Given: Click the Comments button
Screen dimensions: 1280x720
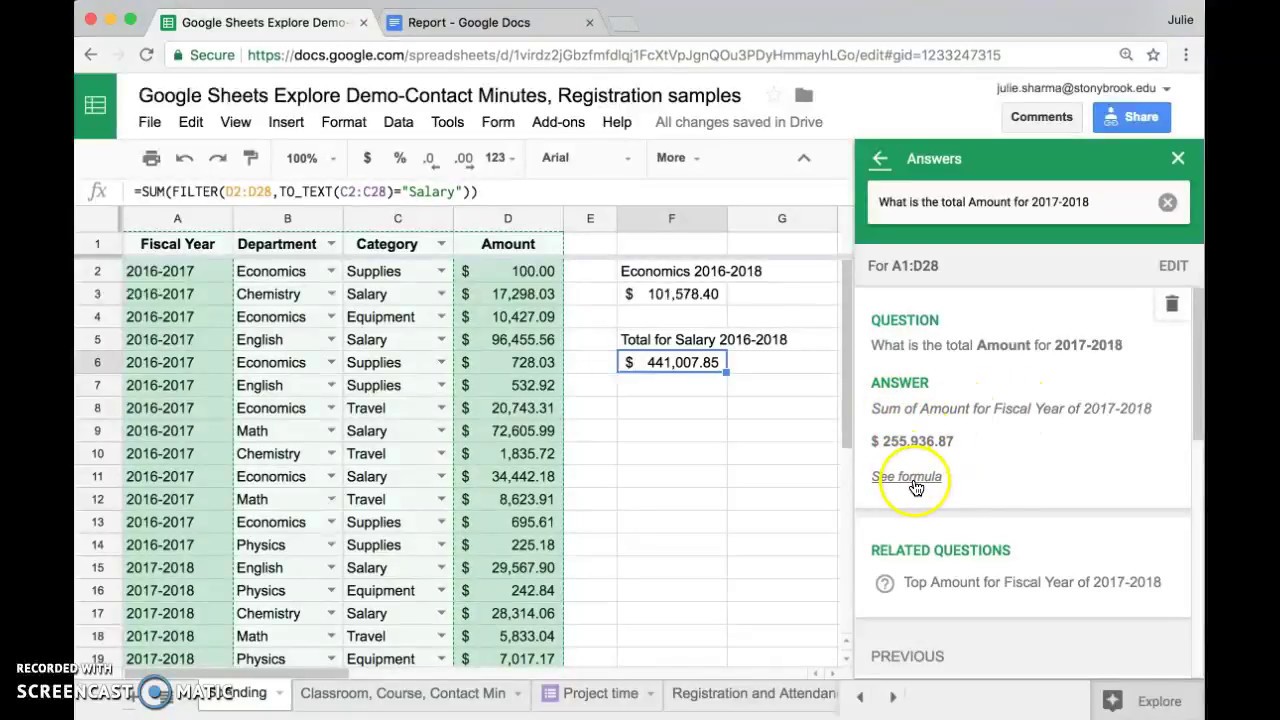Looking at the screenshot, I should pyautogui.click(x=1041, y=117).
